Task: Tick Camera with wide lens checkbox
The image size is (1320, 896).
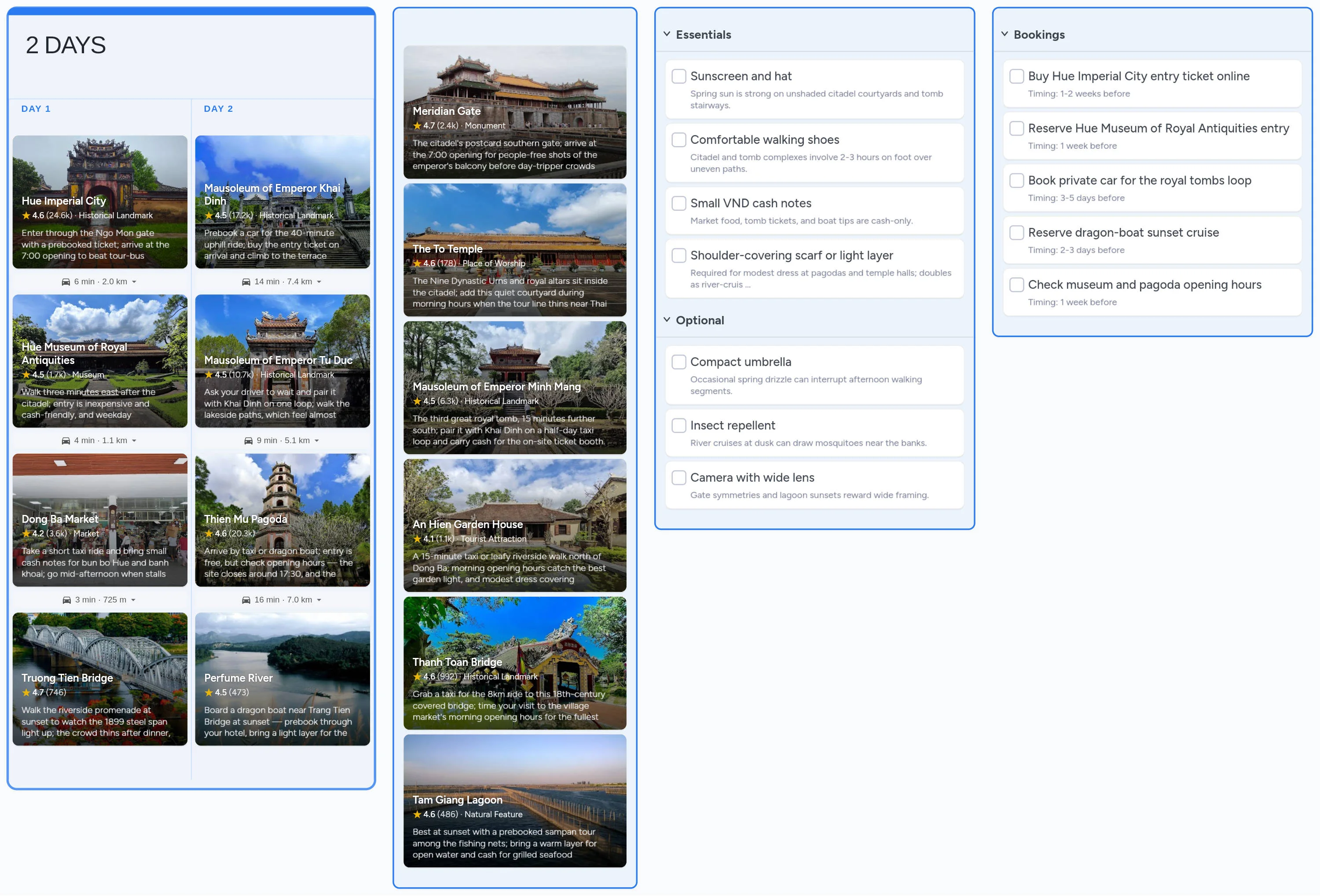Action: coord(679,478)
